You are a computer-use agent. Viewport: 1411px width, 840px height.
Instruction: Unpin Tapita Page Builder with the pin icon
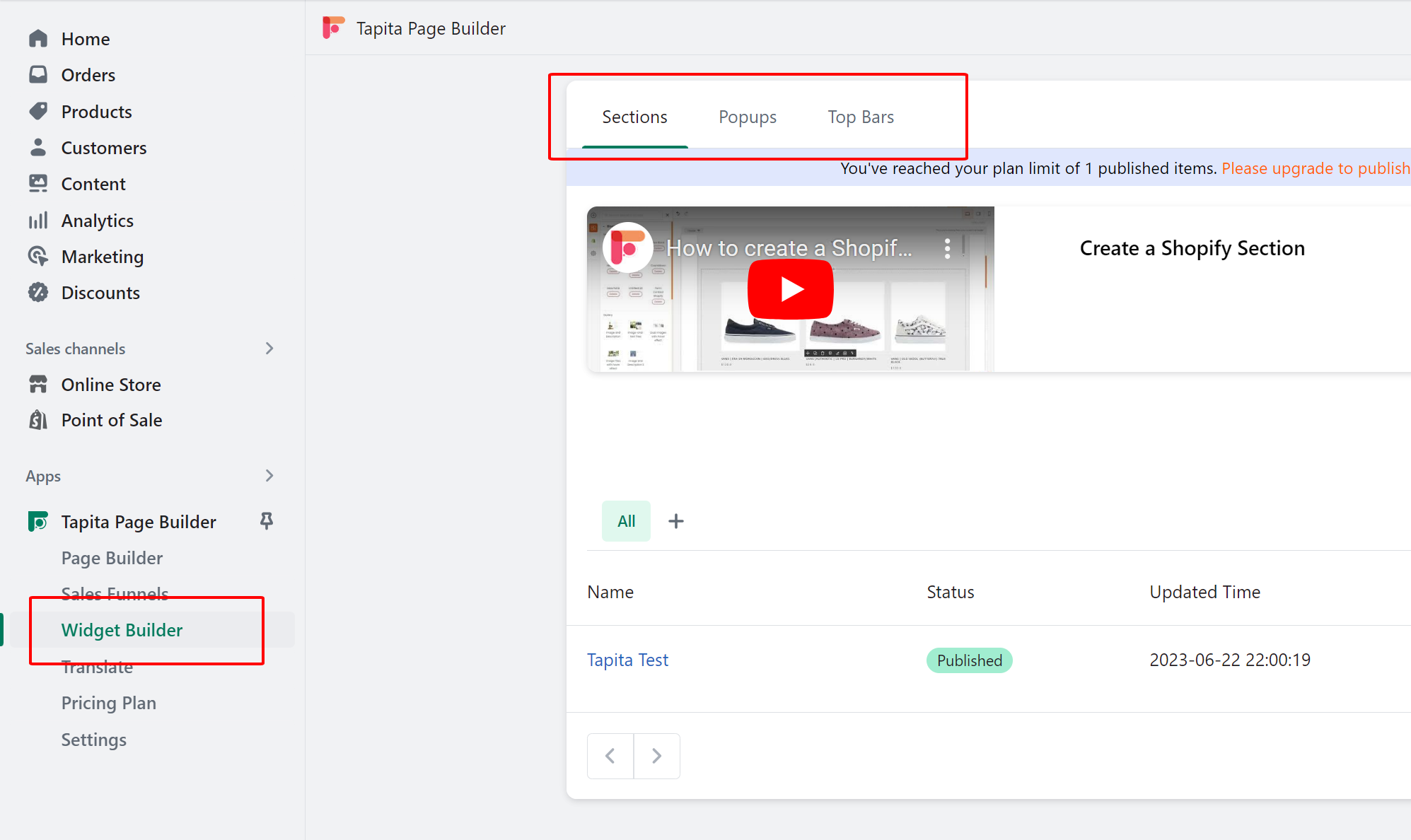point(267,521)
